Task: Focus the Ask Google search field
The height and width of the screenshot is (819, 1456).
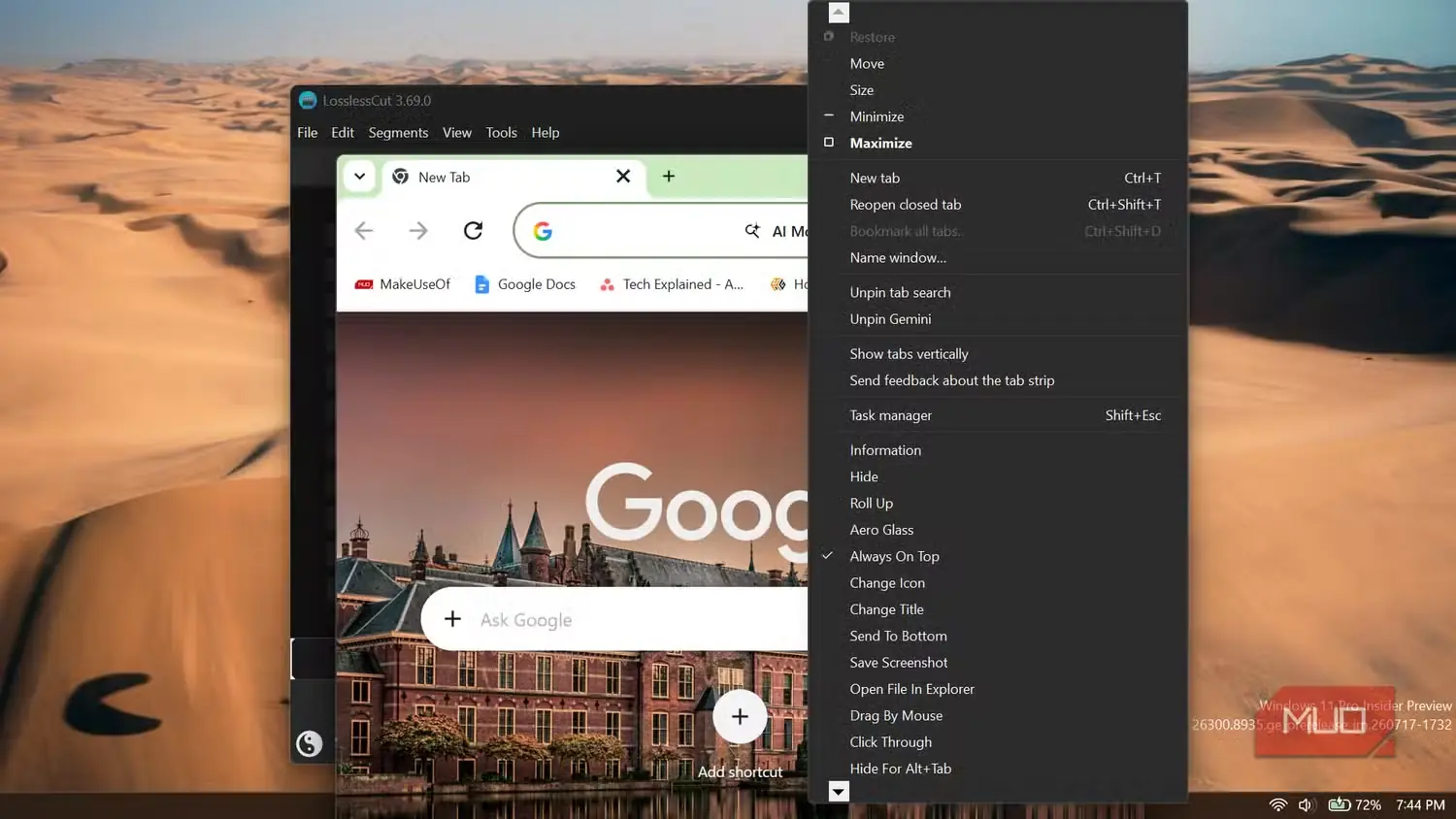Action: click(615, 619)
